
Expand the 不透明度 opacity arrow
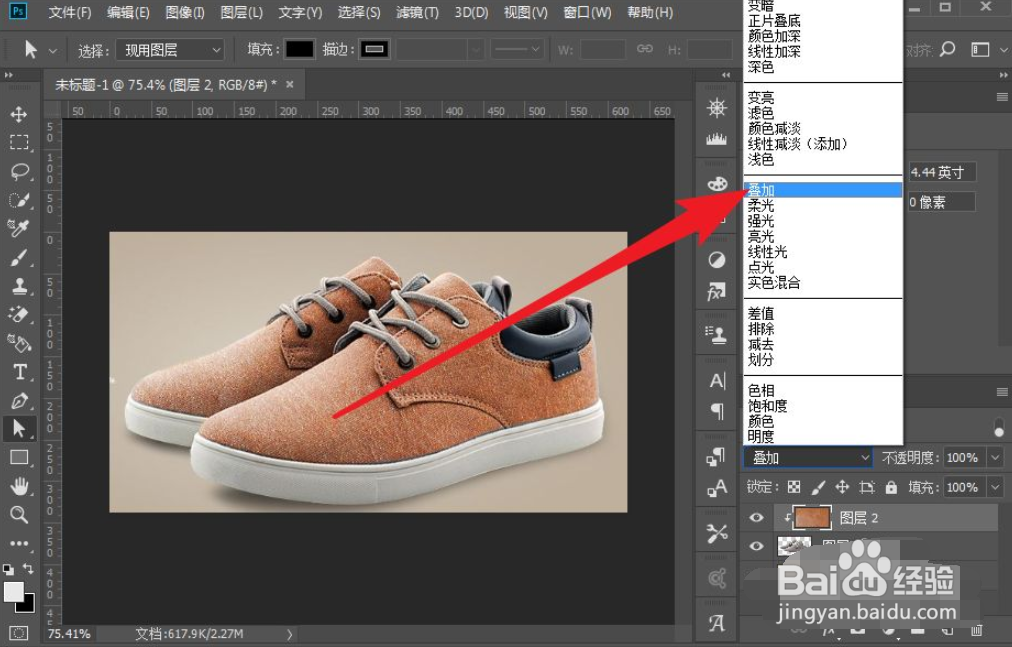(x=995, y=458)
